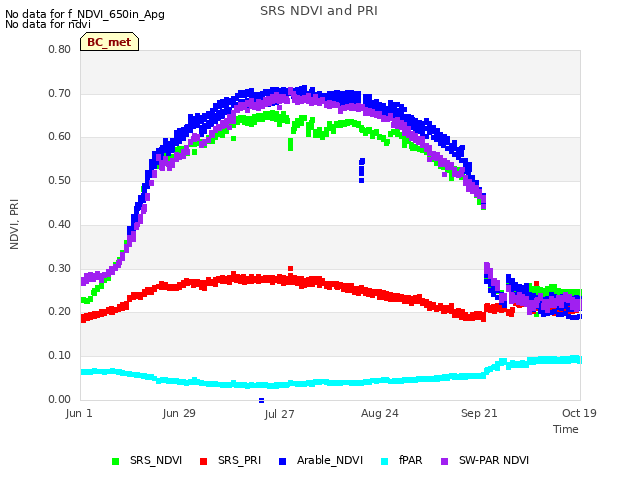
Task: Click the 0.60 y-axis tick value
Action: point(59,137)
